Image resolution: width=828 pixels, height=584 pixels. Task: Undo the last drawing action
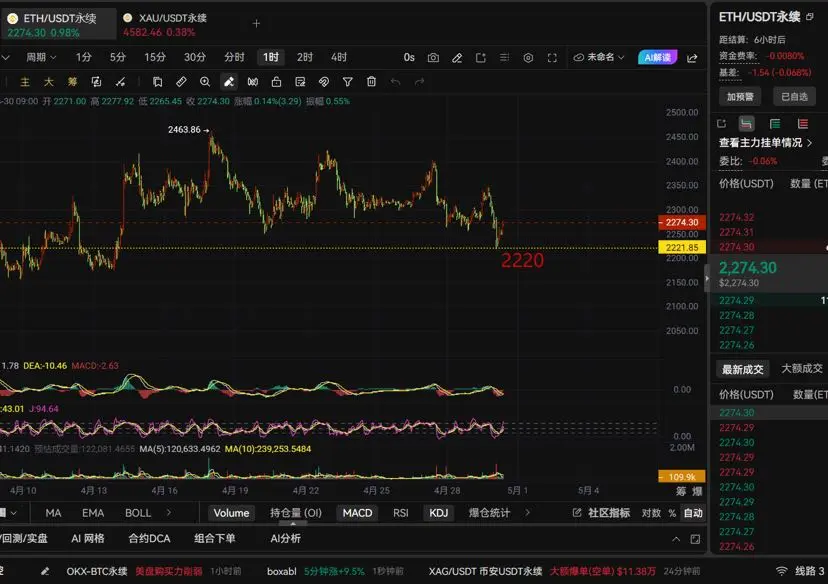tap(395, 81)
